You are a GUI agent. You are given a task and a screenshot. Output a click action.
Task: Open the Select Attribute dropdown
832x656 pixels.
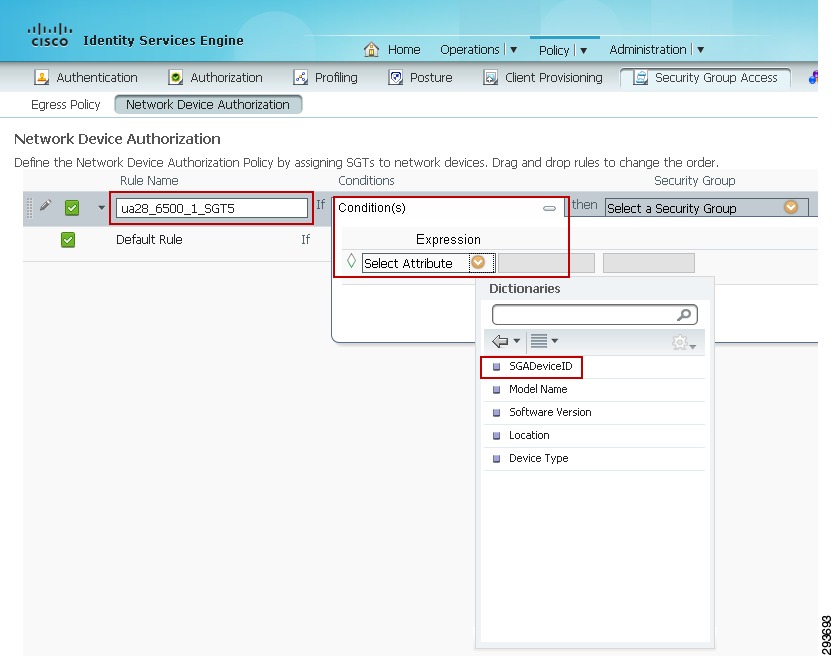tap(429, 263)
